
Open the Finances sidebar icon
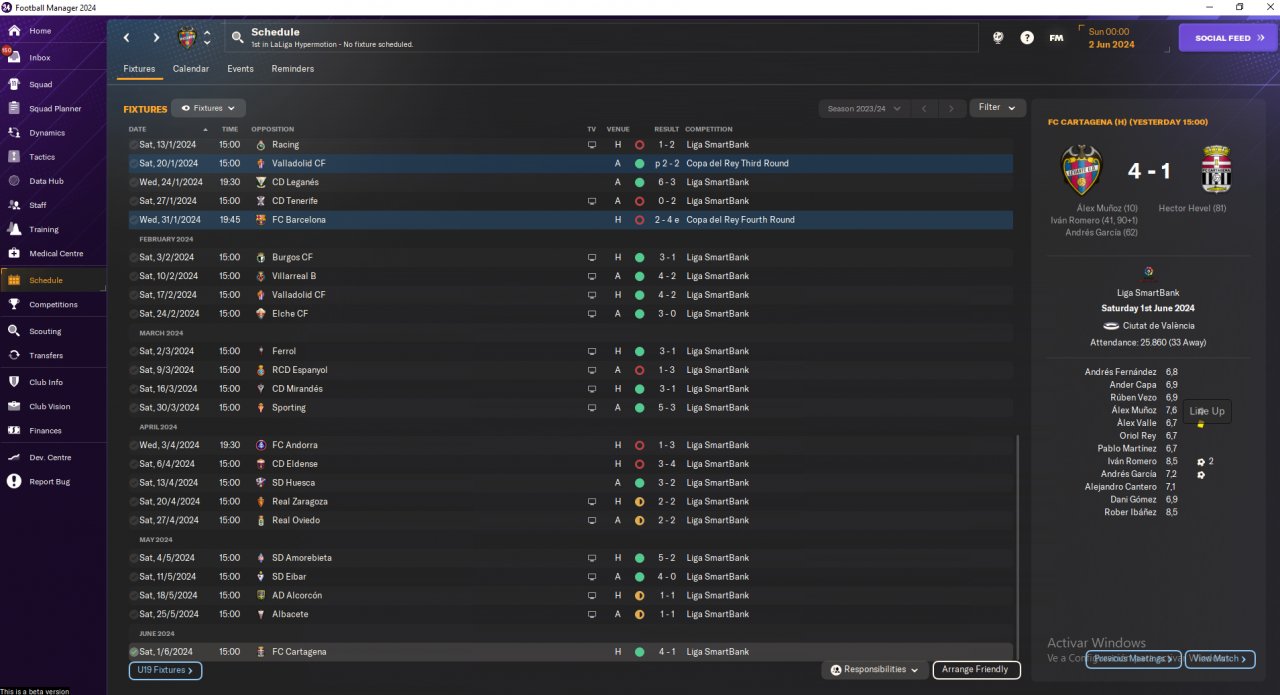14,430
